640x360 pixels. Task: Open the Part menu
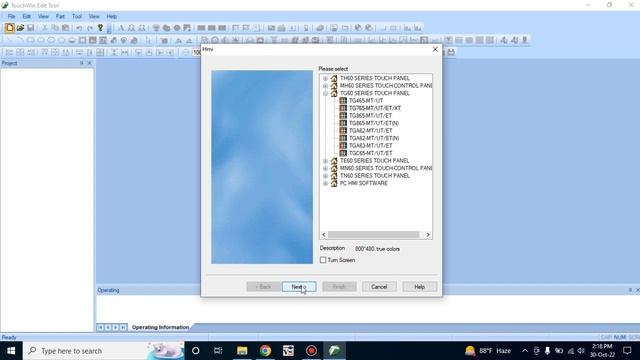coord(60,16)
